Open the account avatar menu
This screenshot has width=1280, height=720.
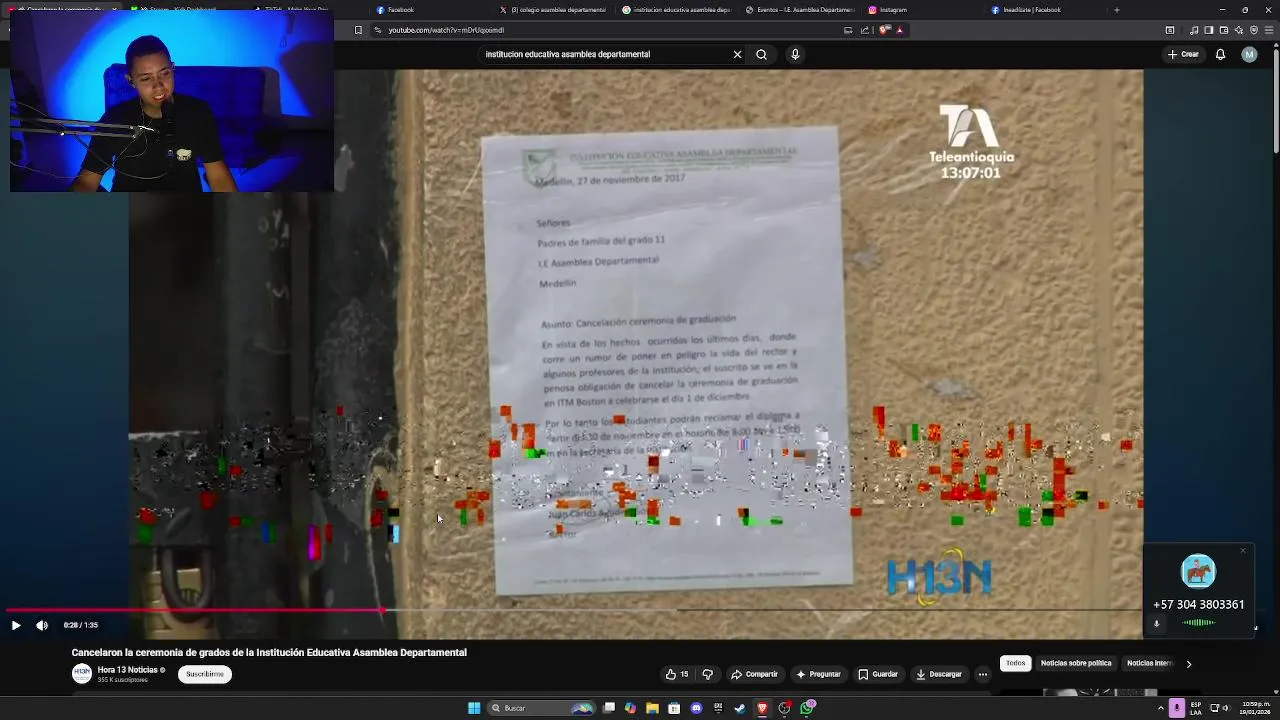(x=1249, y=54)
